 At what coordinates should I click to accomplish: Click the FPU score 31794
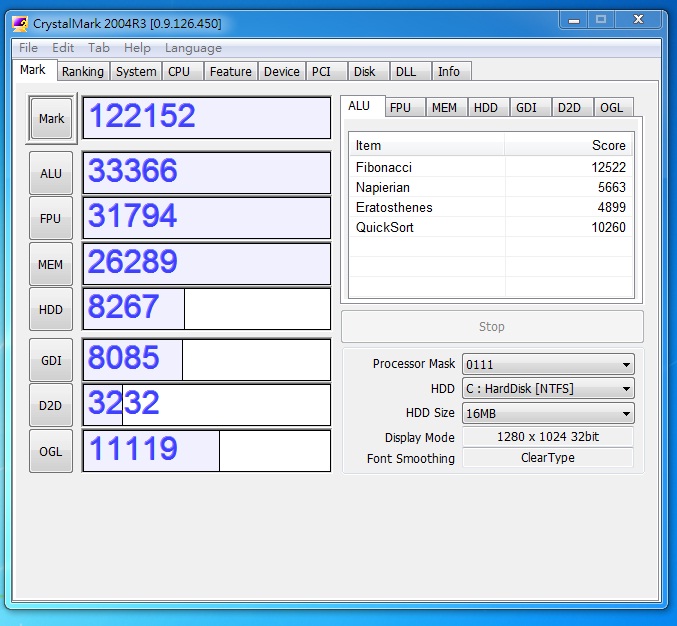(207, 218)
